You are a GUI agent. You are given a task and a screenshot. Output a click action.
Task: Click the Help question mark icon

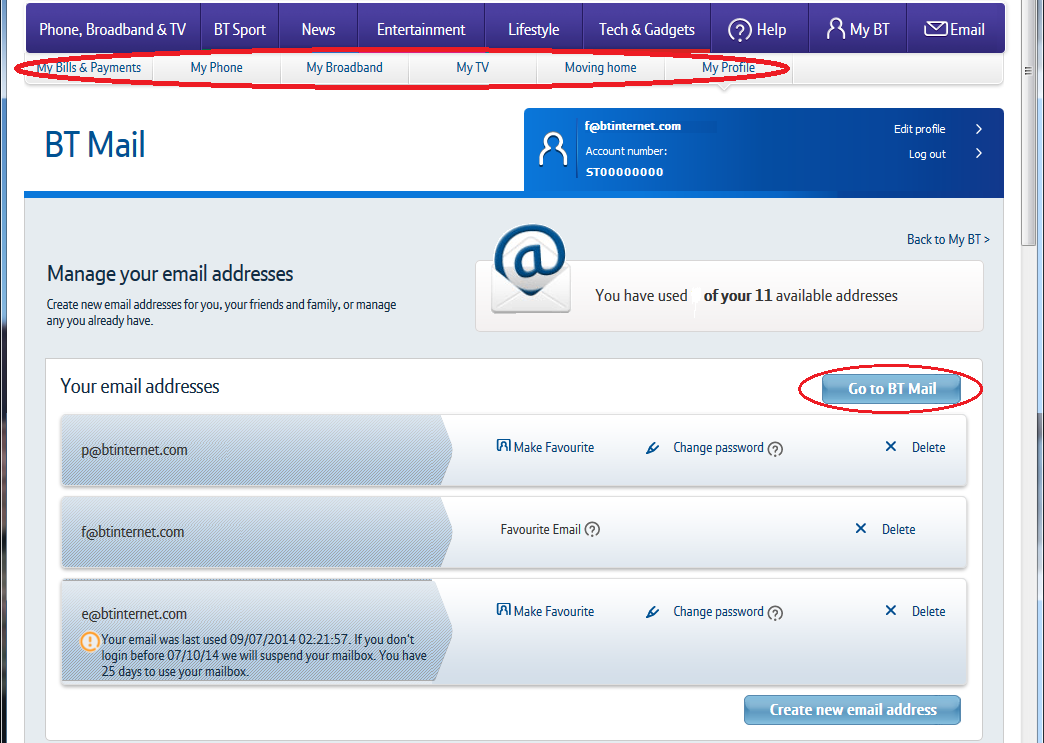click(740, 30)
